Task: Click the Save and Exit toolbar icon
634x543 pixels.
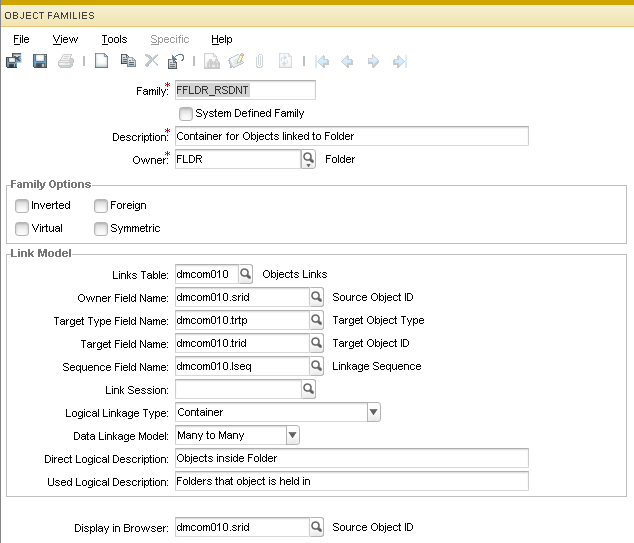Action: coord(14,62)
